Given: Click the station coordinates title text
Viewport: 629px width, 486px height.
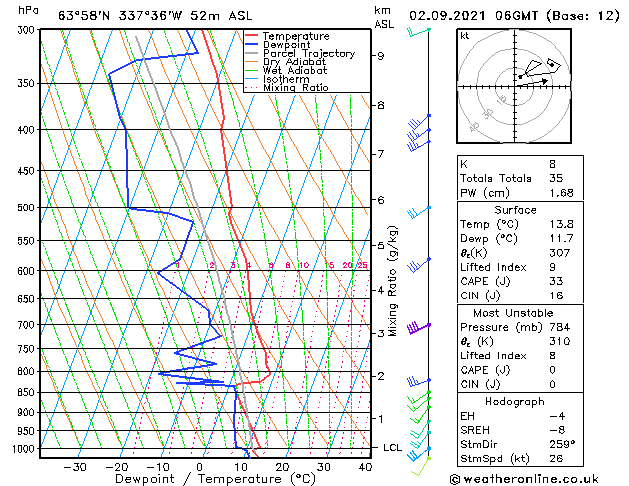Looking at the screenshot, I should (x=155, y=16).
